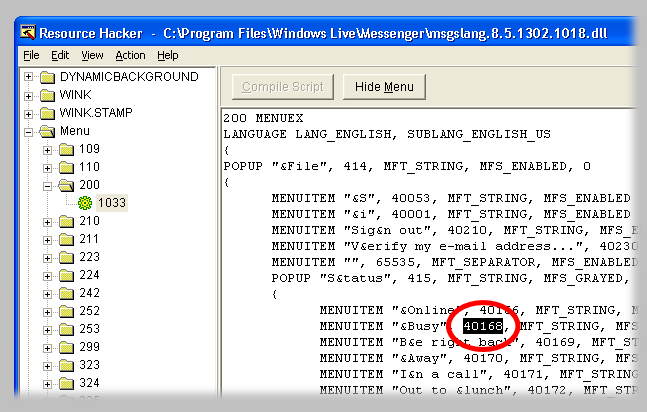
Task: Expand the DYNAMICBACKGROUND tree node
Action: [x=28, y=77]
